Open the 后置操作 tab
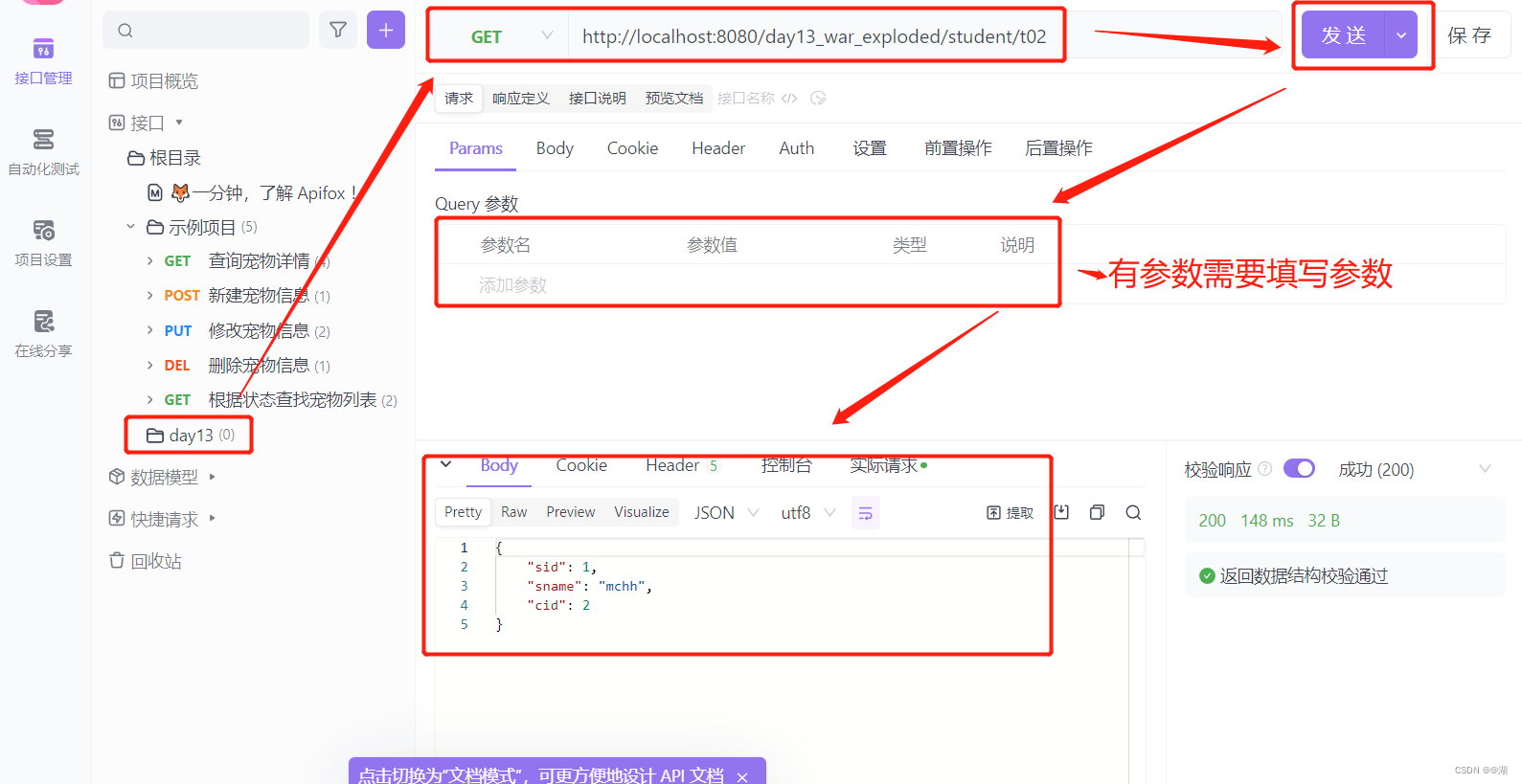Image resolution: width=1522 pixels, height=784 pixels. [1058, 148]
